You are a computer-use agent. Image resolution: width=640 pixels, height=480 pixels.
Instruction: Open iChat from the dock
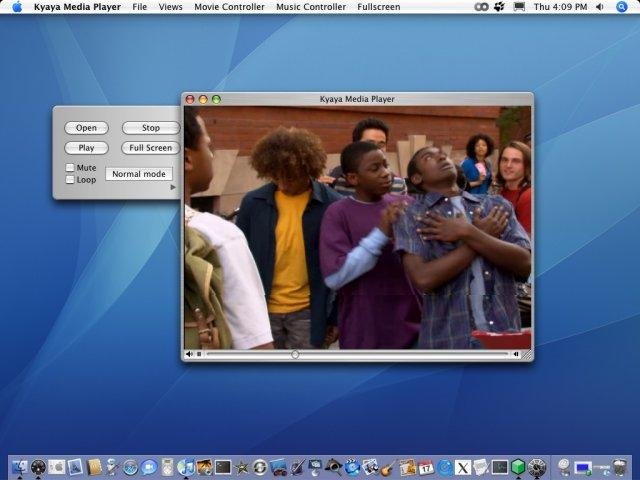[x=149, y=467]
